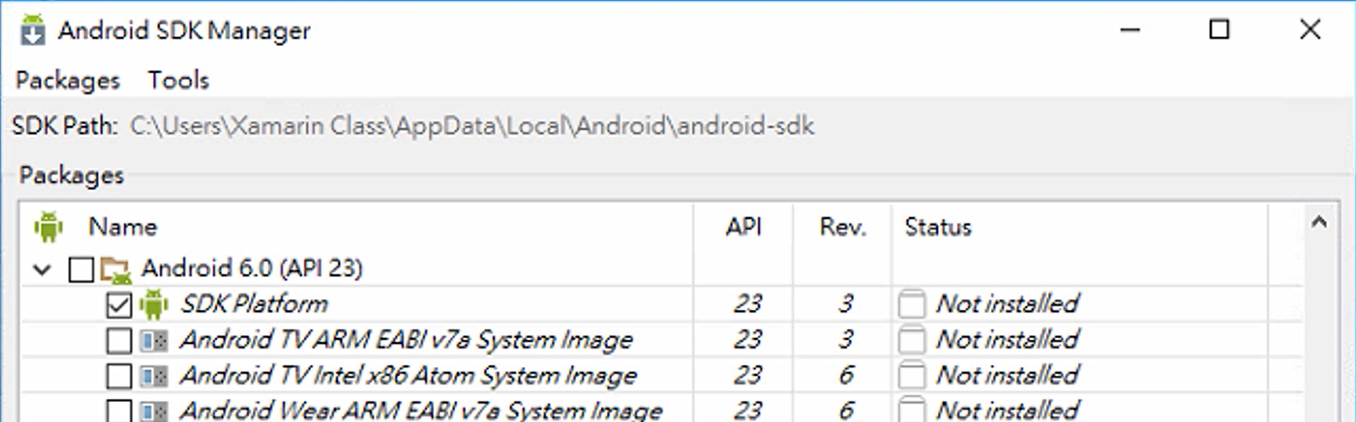Click SDK Platform not-installed status icon

pos(911,304)
